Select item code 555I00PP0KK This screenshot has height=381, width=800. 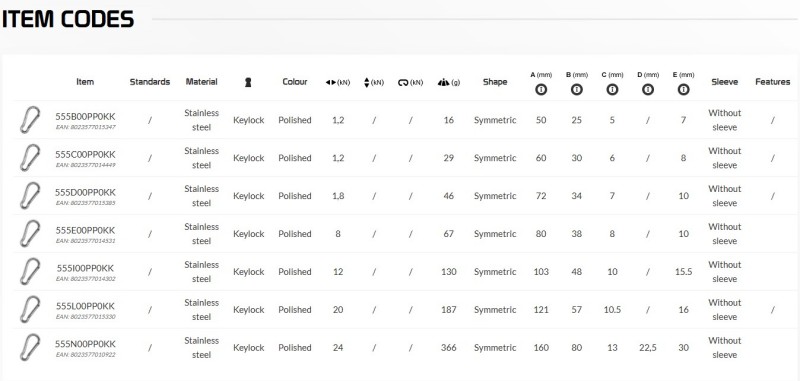85,268
